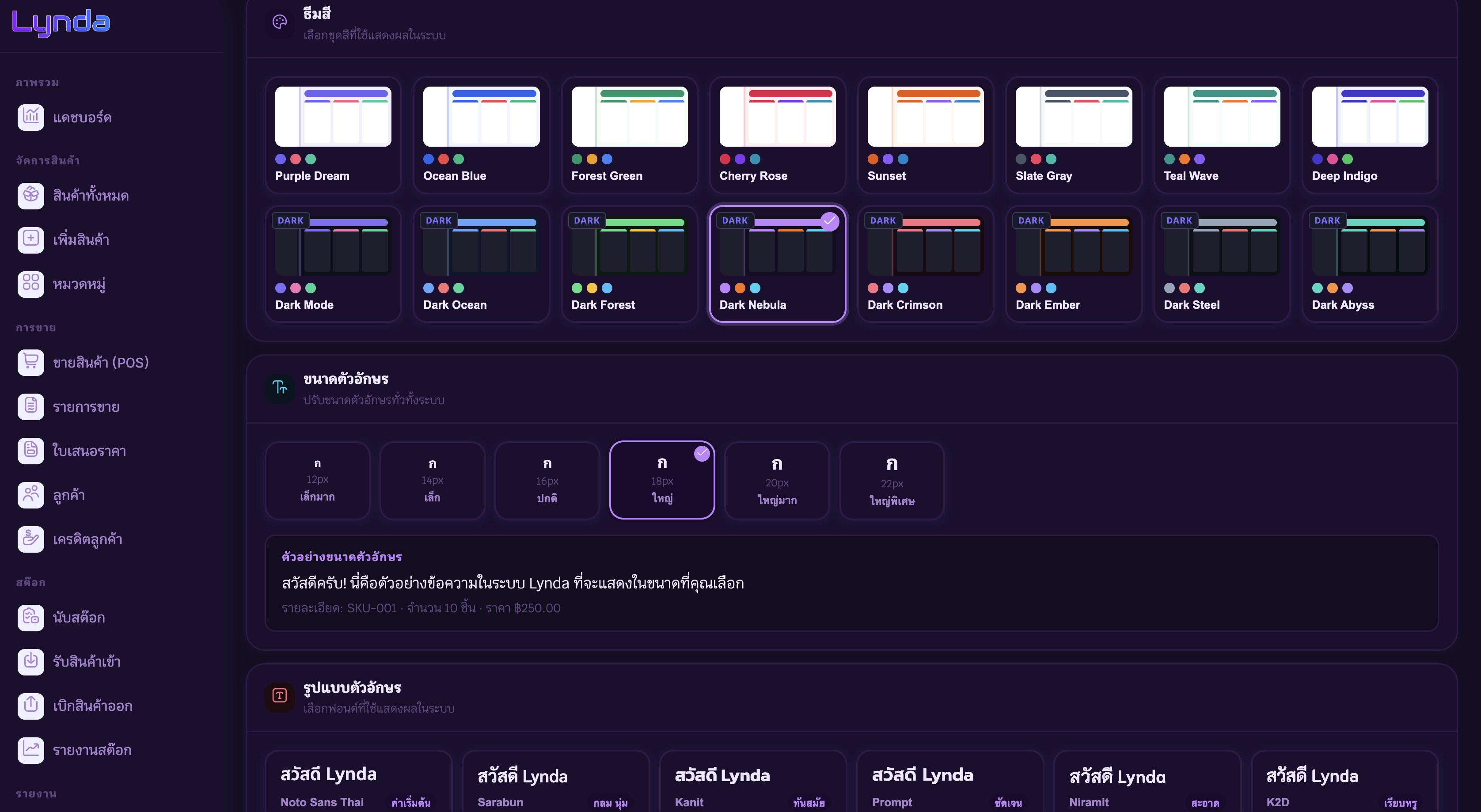This screenshot has width=1481, height=812.
Task: Apply the Dark Crimson theme
Action: pyautogui.click(x=925, y=264)
